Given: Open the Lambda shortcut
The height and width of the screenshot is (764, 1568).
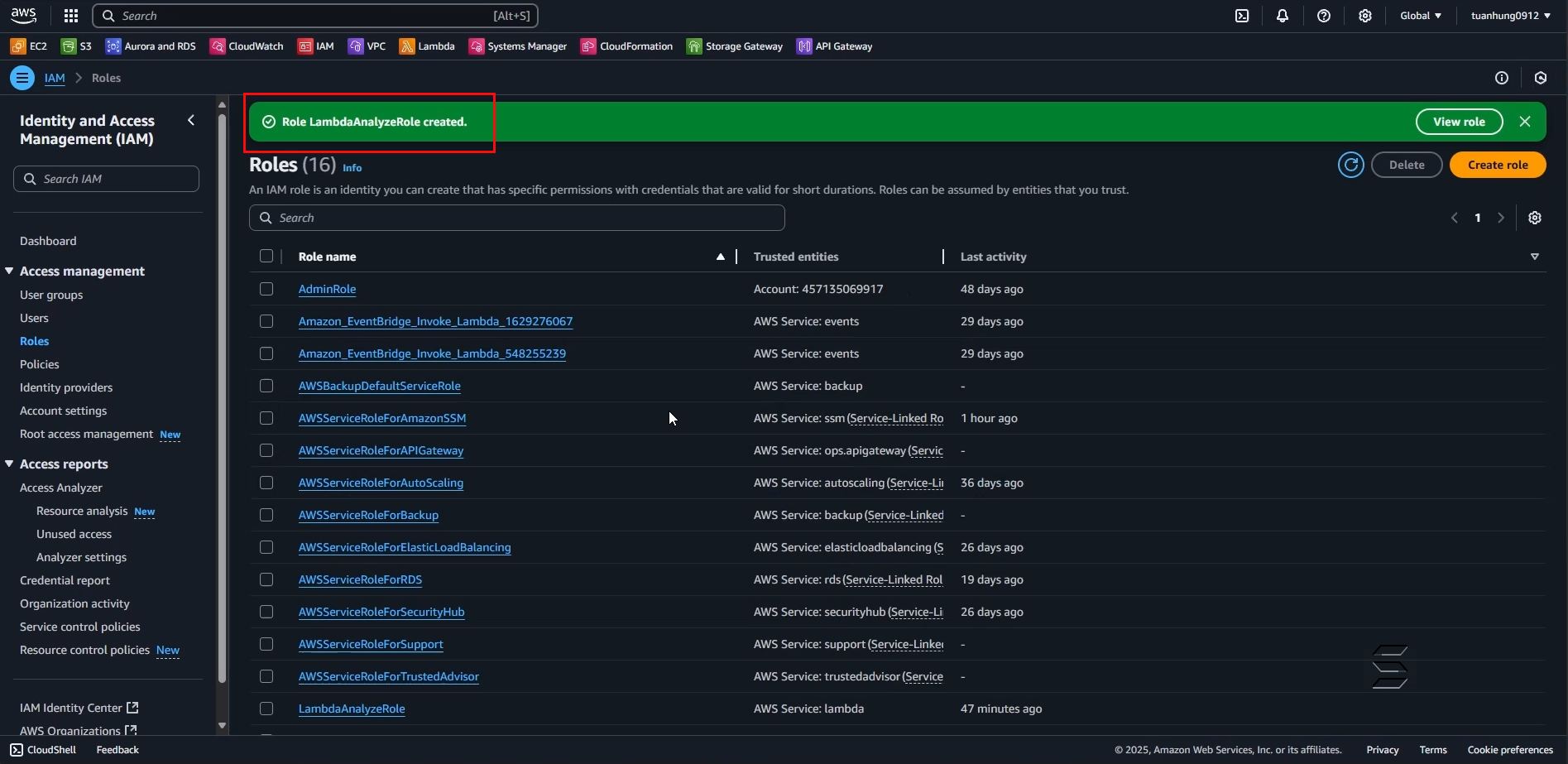Looking at the screenshot, I should [x=427, y=46].
